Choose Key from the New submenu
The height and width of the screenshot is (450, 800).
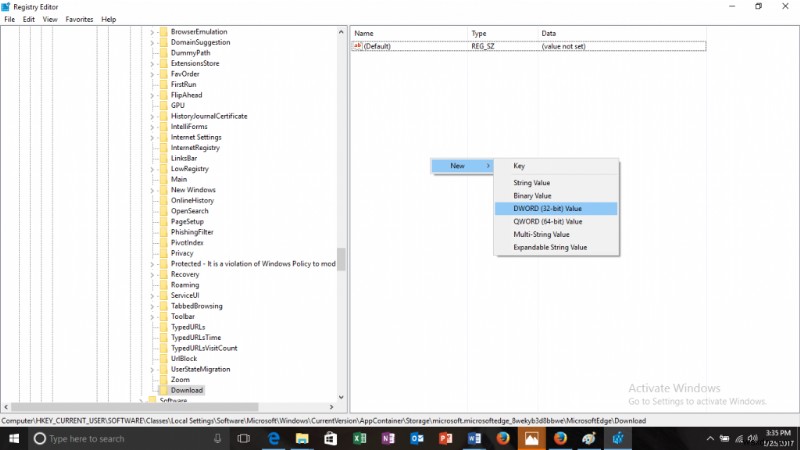tap(556, 166)
